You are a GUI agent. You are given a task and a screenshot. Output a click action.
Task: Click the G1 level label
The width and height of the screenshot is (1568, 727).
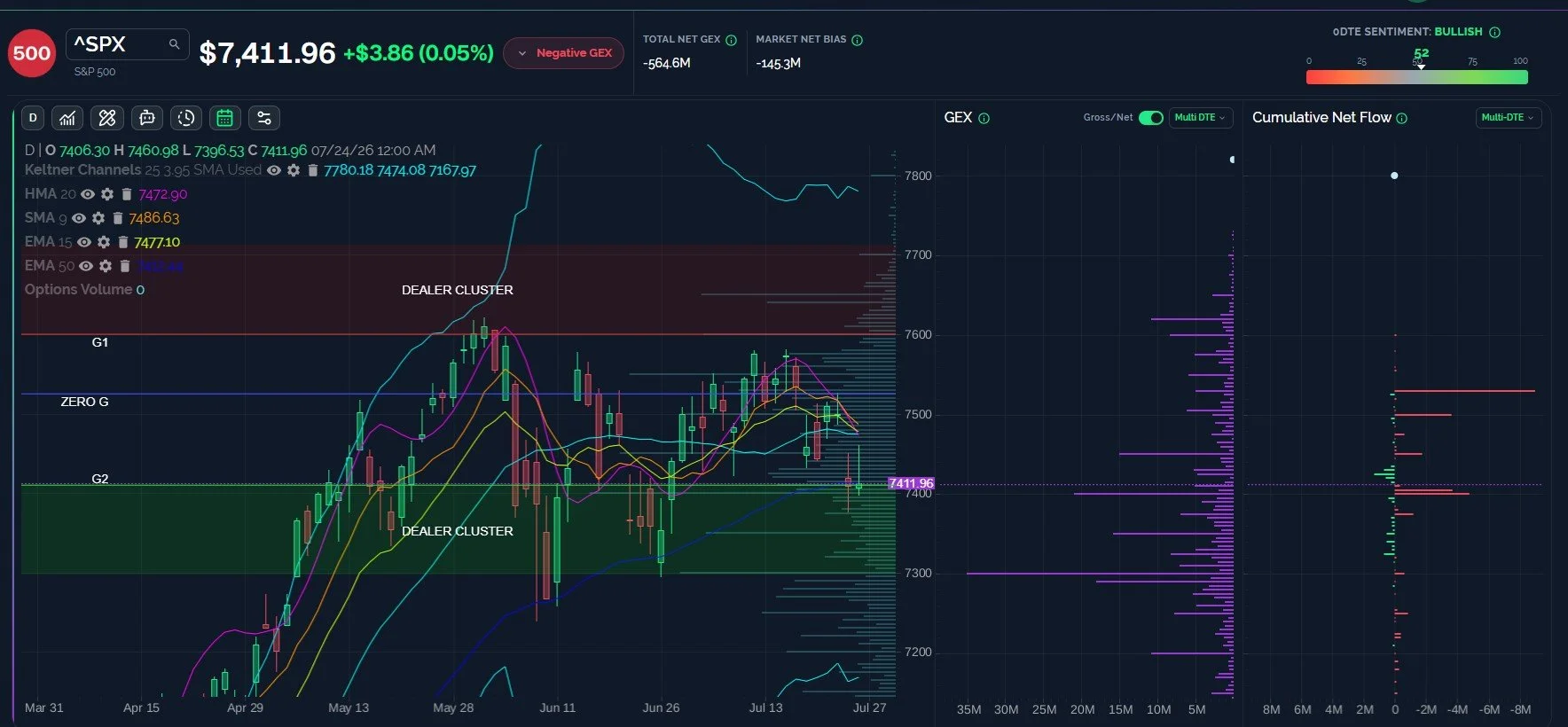100,342
